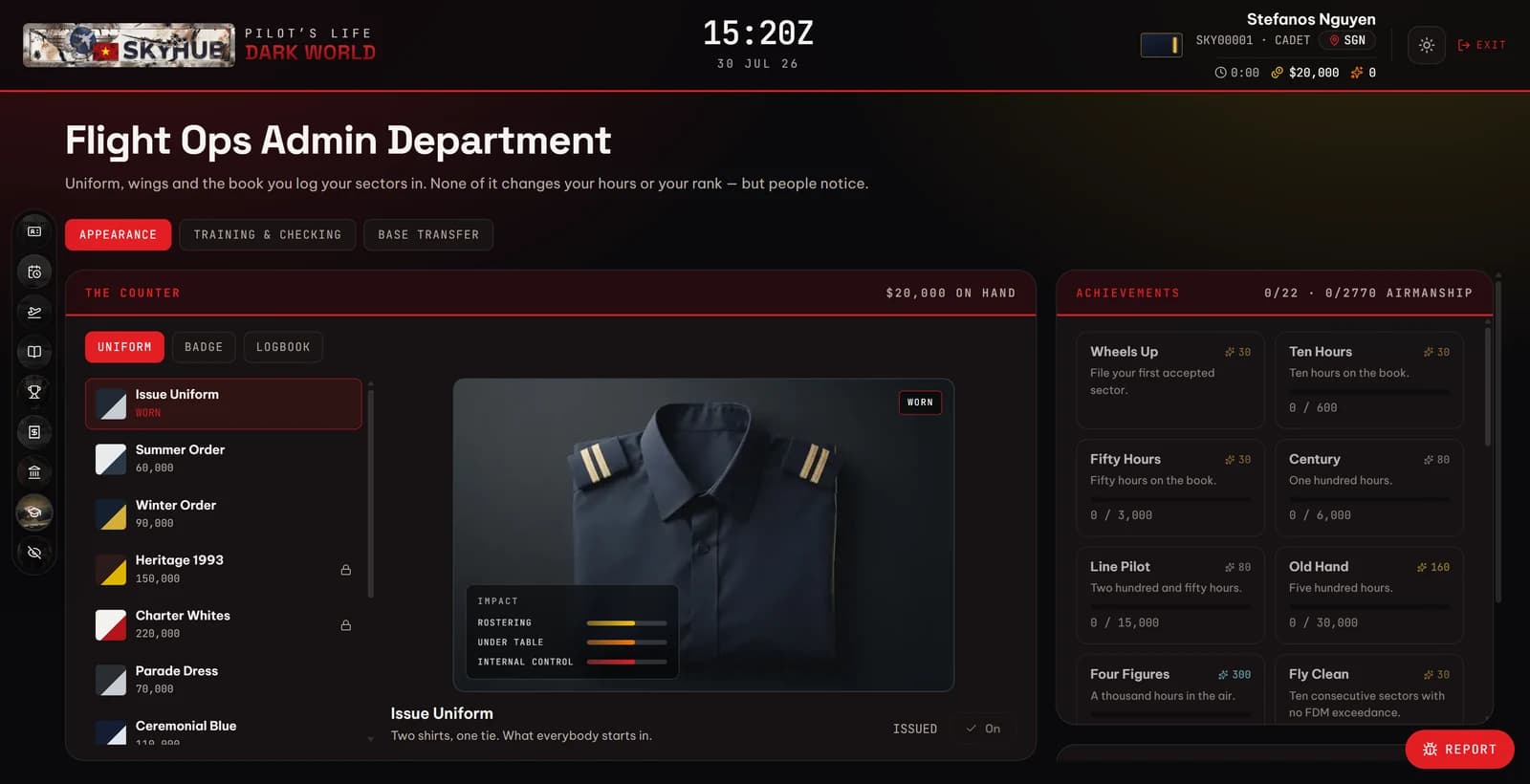1530x784 pixels.
Task: Open the graduation cap sidebar icon
Action: click(x=34, y=512)
